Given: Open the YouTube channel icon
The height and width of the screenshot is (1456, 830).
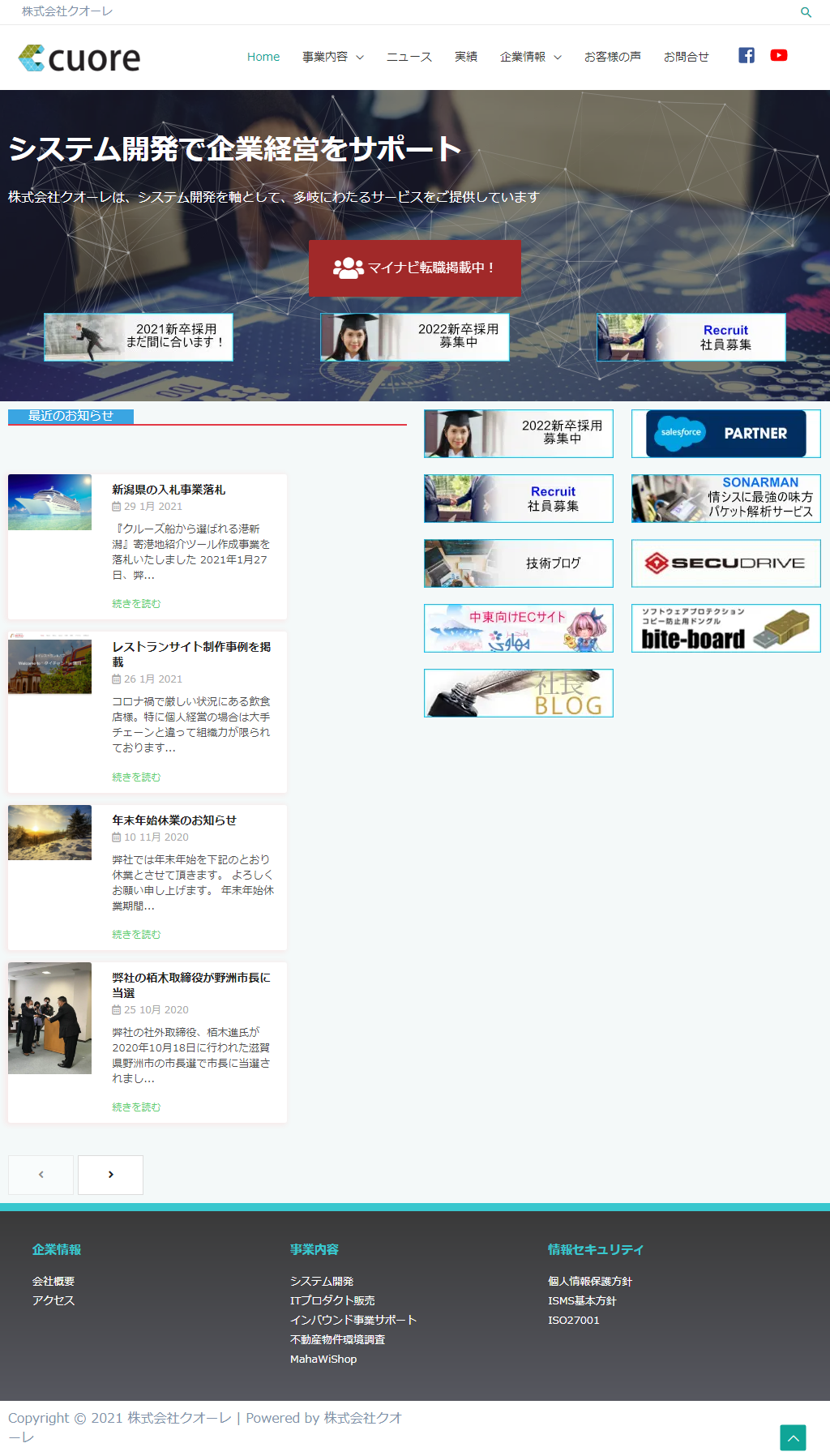Looking at the screenshot, I should 779,55.
